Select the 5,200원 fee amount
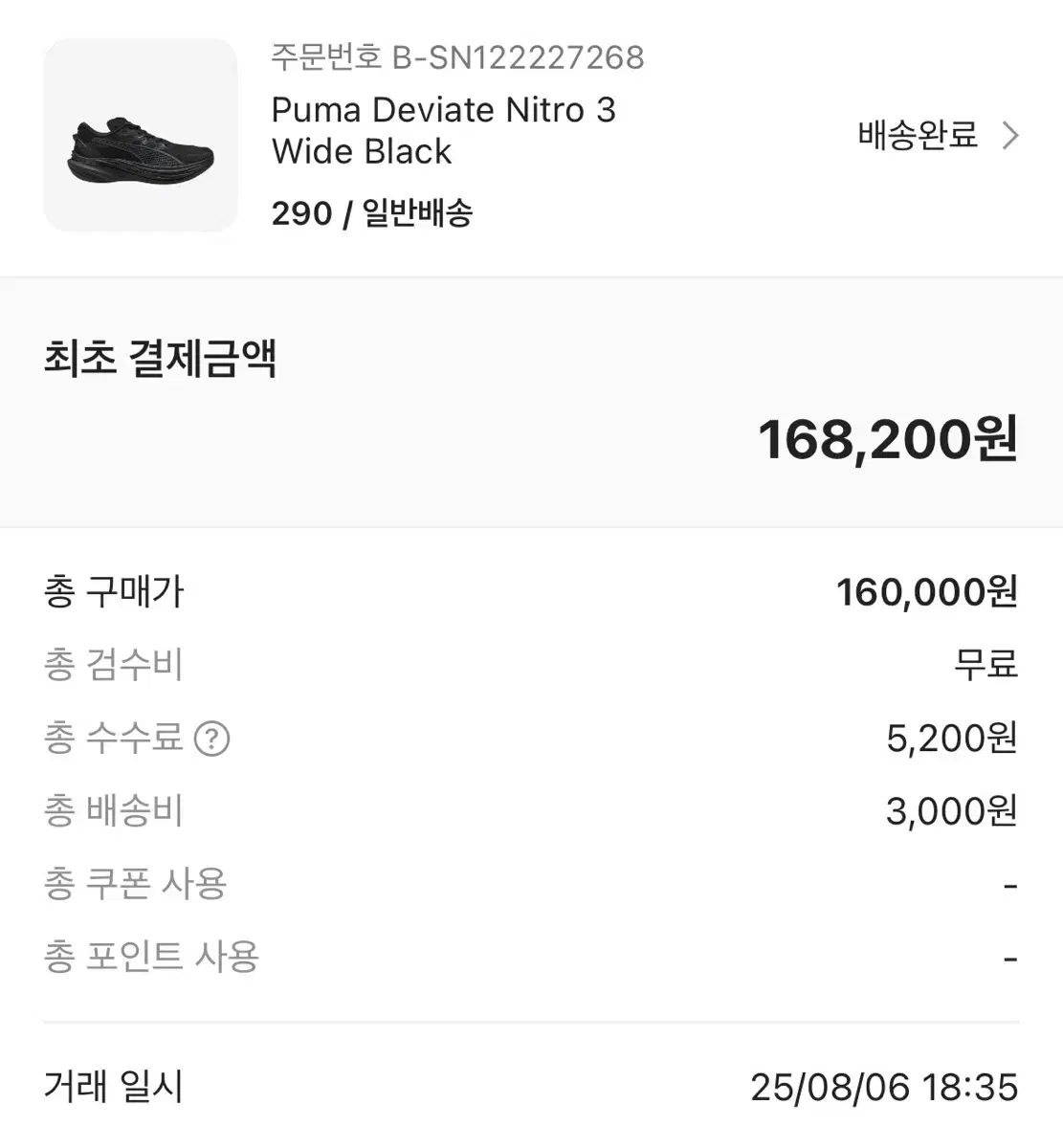This screenshot has width=1063, height=1148. [951, 739]
